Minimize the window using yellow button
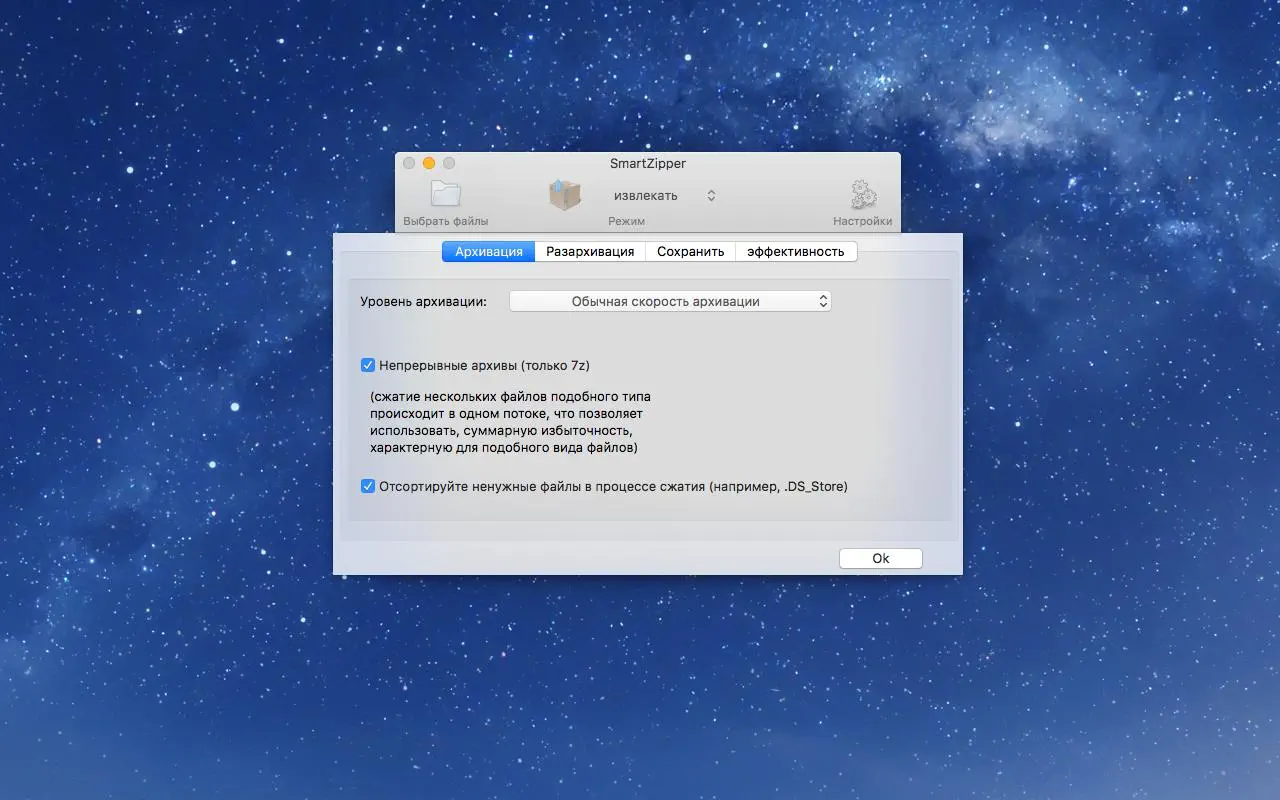The width and height of the screenshot is (1280, 800). pyautogui.click(x=429, y=163)
